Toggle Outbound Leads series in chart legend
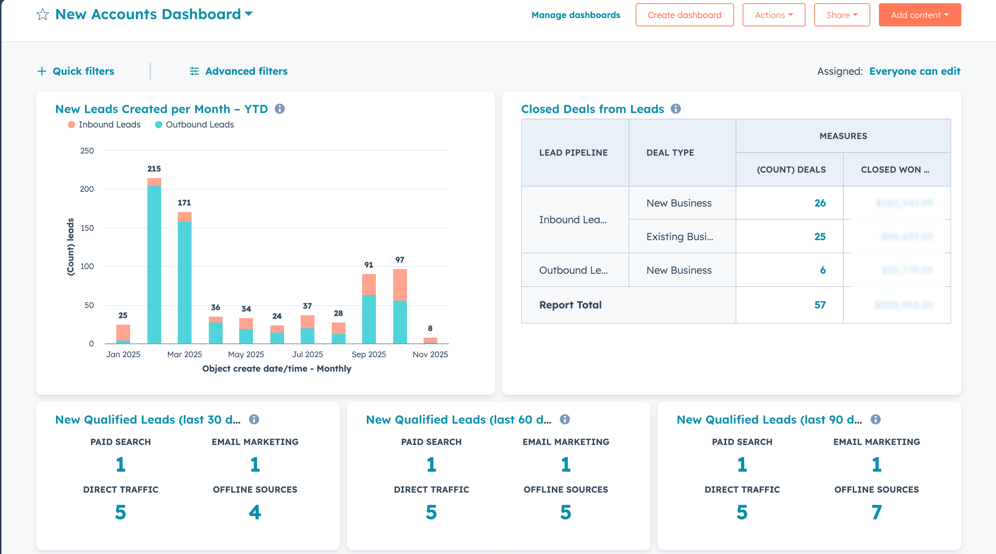Screen dimensions: 996x554 195,125
